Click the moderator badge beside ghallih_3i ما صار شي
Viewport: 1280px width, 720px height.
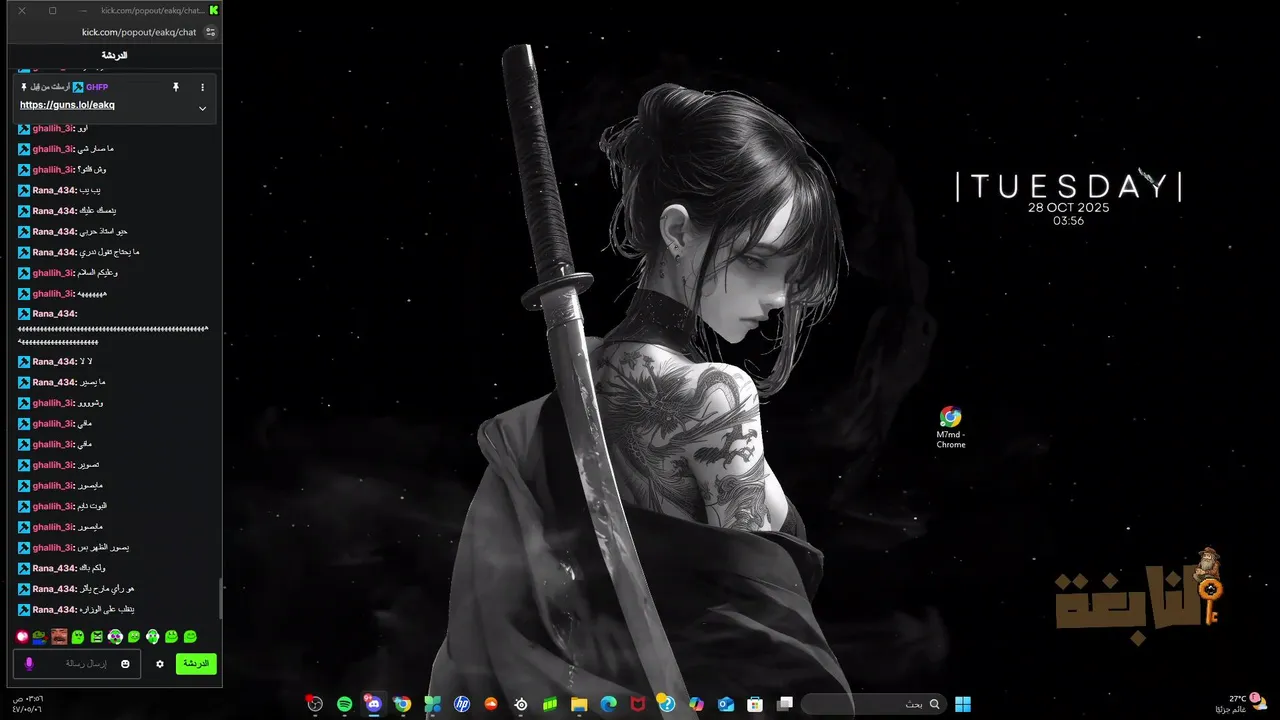(24, 149)
